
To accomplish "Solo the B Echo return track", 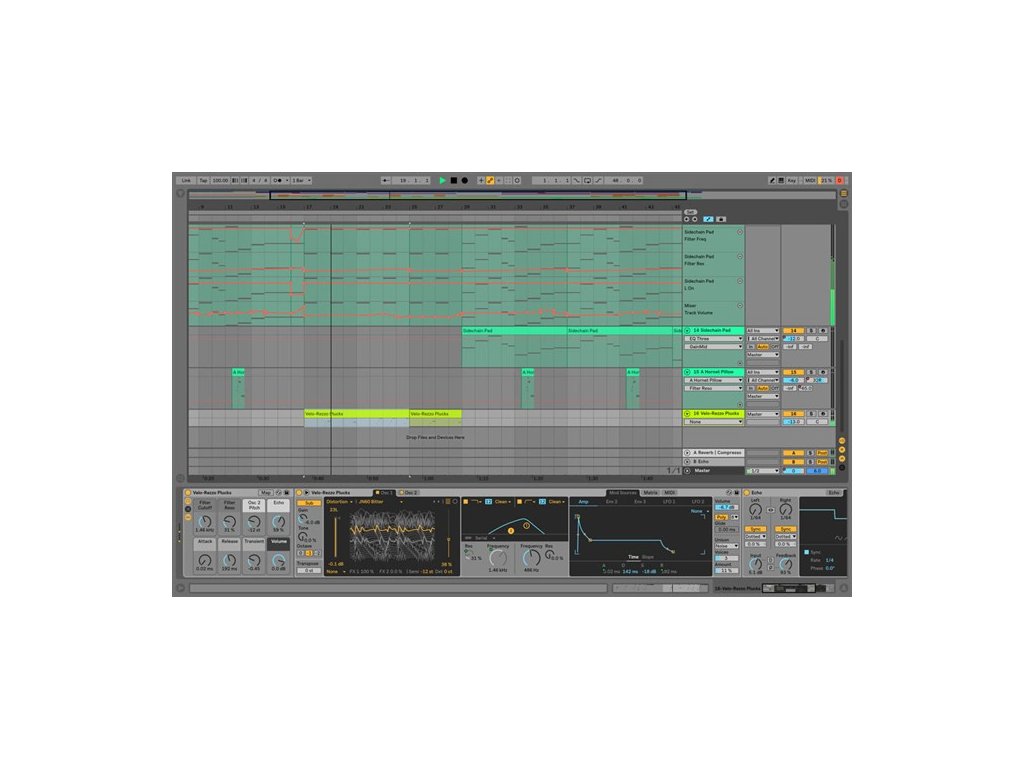I will click(811, 462).
